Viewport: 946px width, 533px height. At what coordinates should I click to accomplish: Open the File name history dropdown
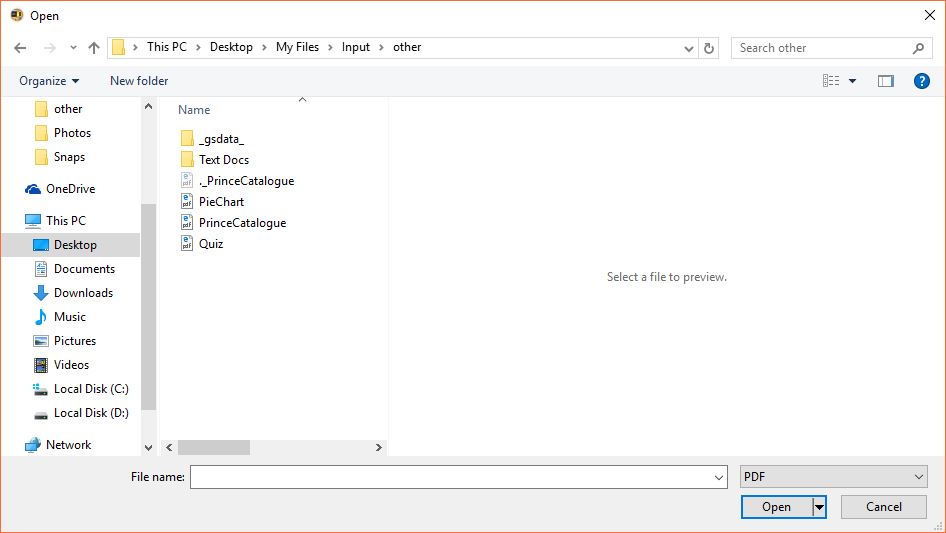pos(719,477)
